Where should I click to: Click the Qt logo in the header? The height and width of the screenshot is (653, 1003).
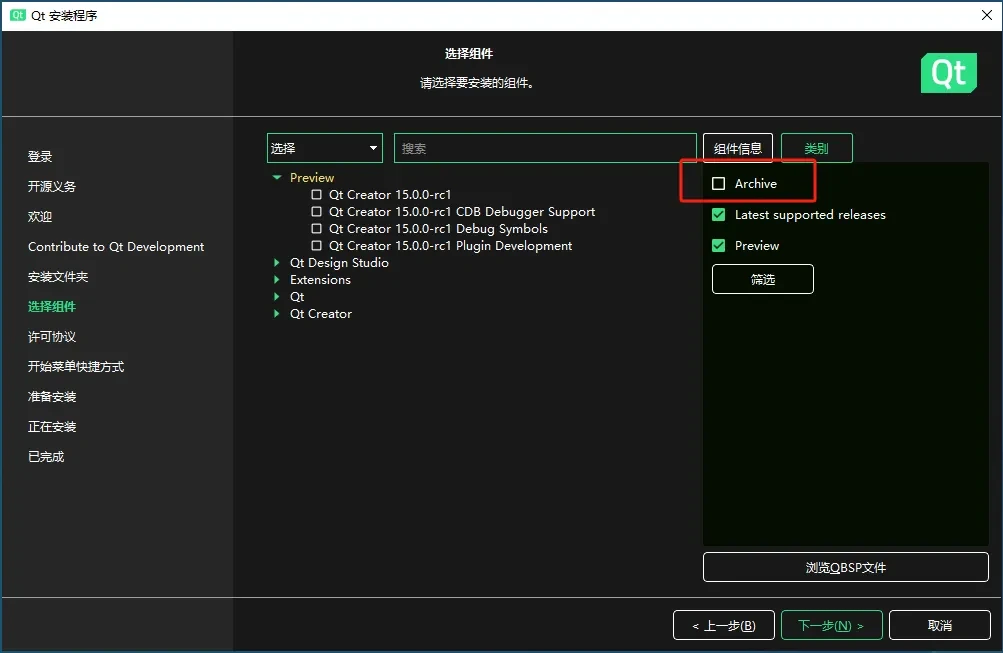click(949, 73)
